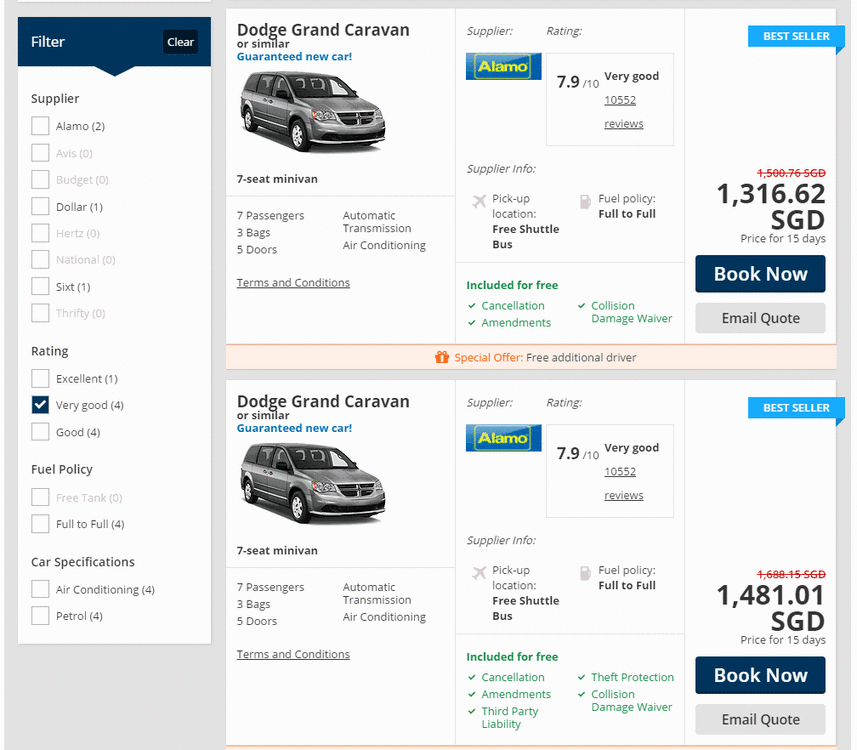The height and width of the screenshot is (750, 857).
Task: Email Quote for the 1,316.62 SGD car
Action: coord(760,318)
